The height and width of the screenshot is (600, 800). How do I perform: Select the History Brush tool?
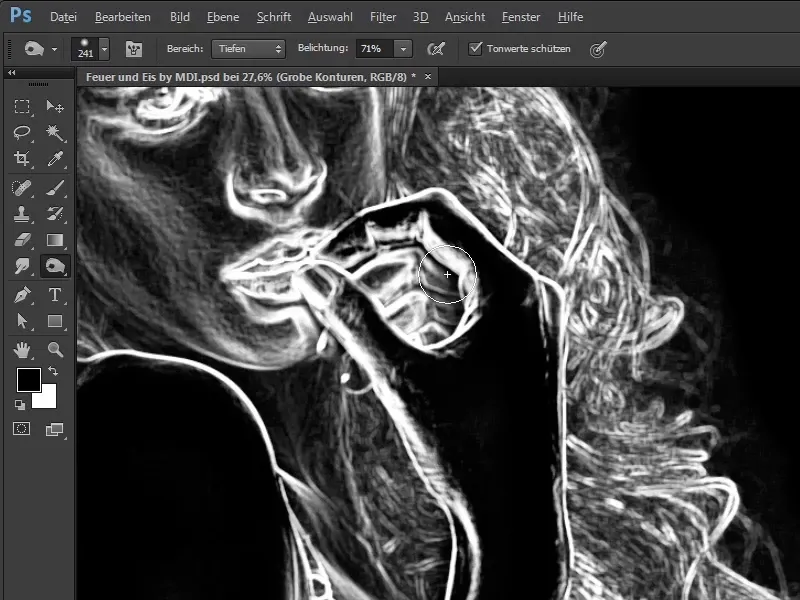tap(55, 214)
